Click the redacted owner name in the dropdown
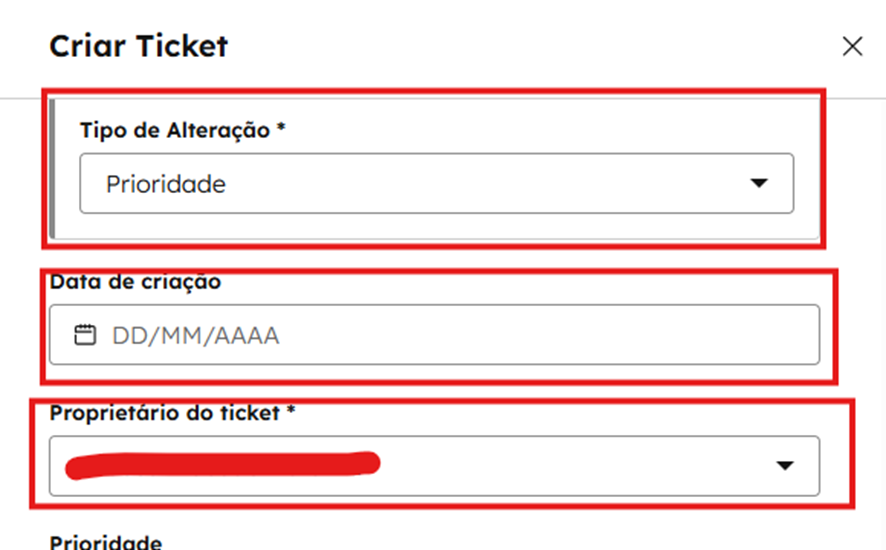 [220, 463]
